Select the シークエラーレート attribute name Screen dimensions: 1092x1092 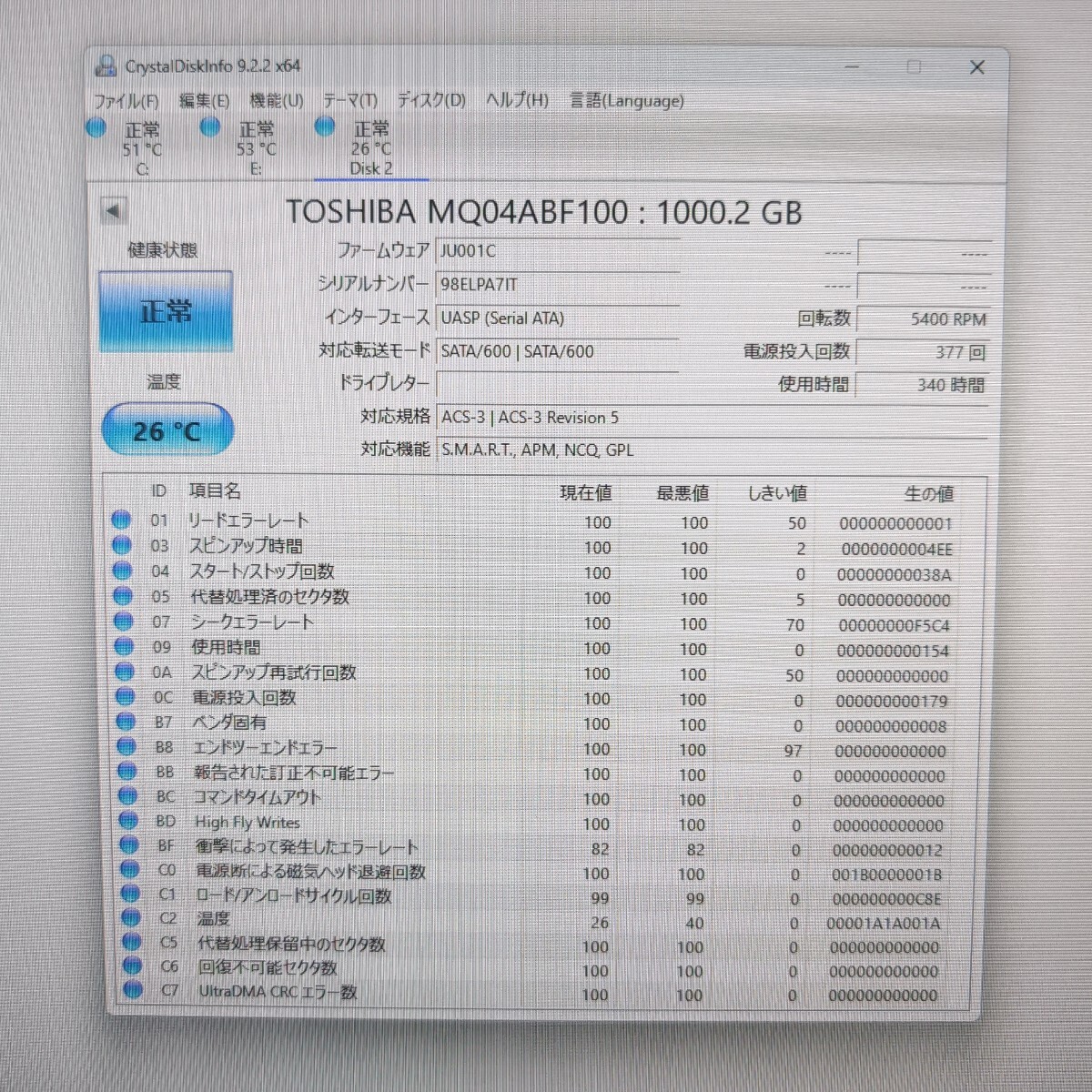click(252, 622)
